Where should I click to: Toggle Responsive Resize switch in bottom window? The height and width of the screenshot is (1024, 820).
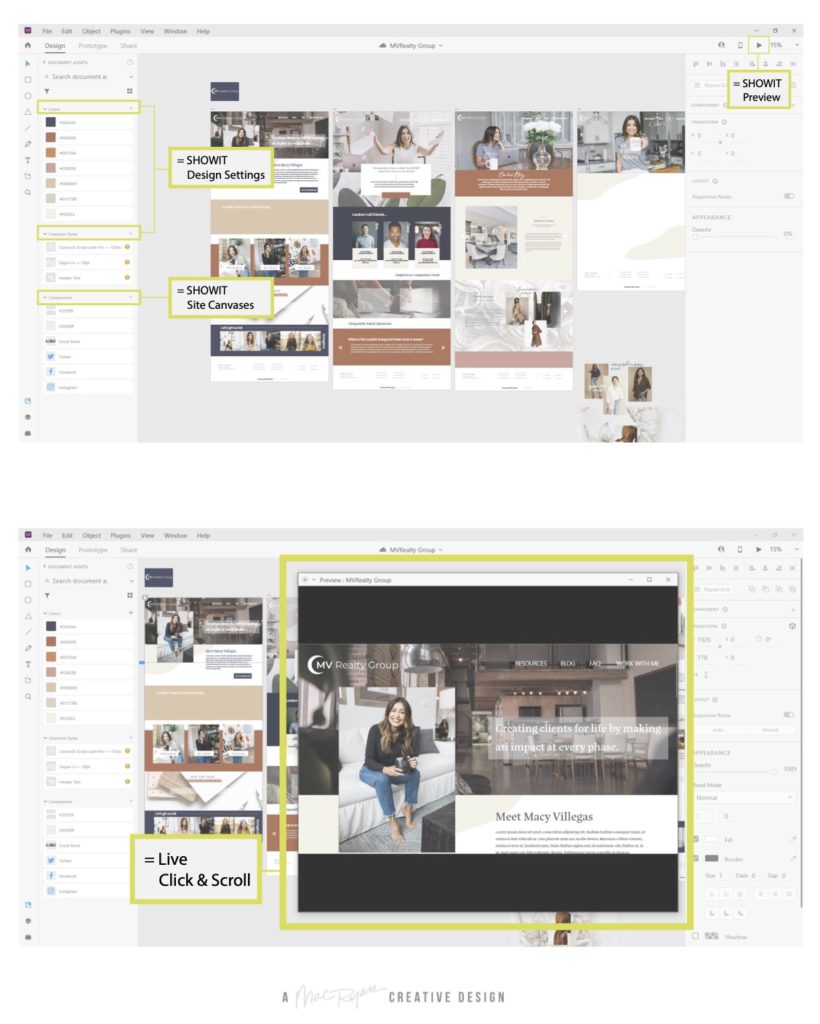click(x=788, y=715)
